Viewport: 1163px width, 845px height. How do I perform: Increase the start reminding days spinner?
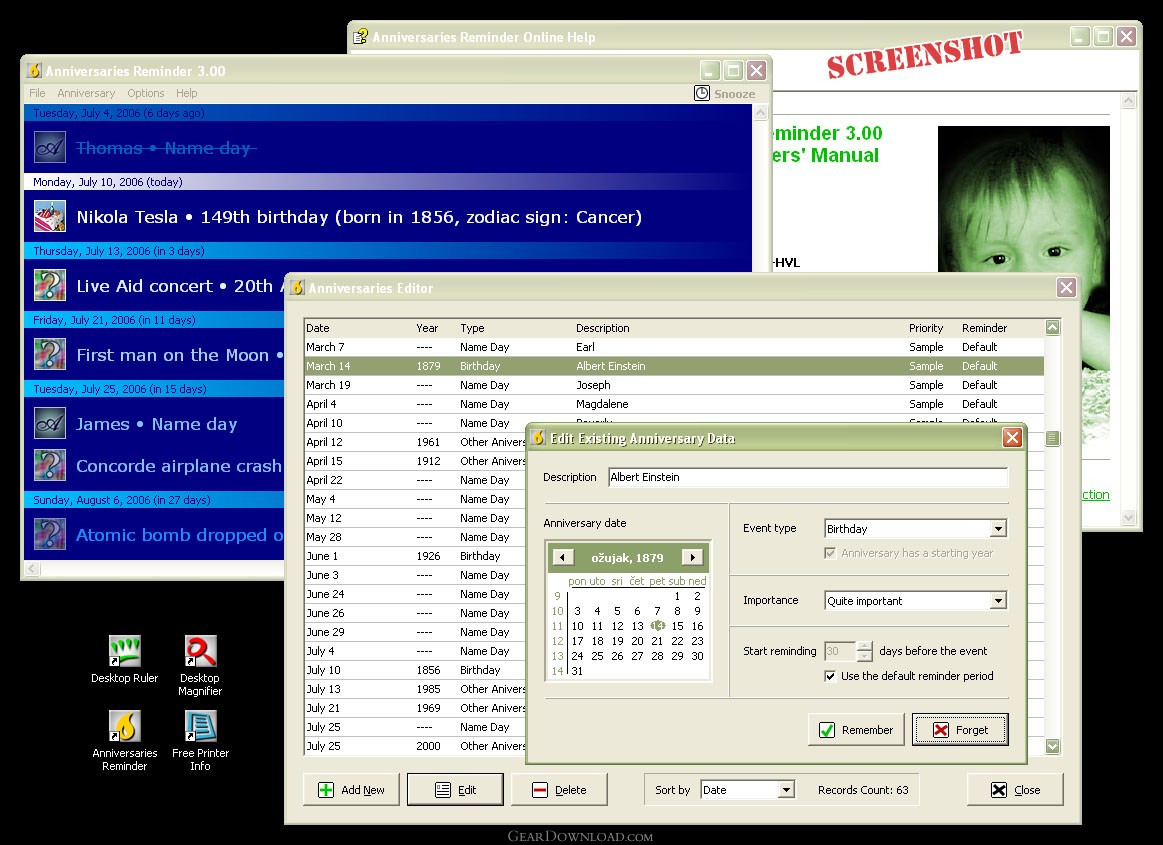(865, 645)
